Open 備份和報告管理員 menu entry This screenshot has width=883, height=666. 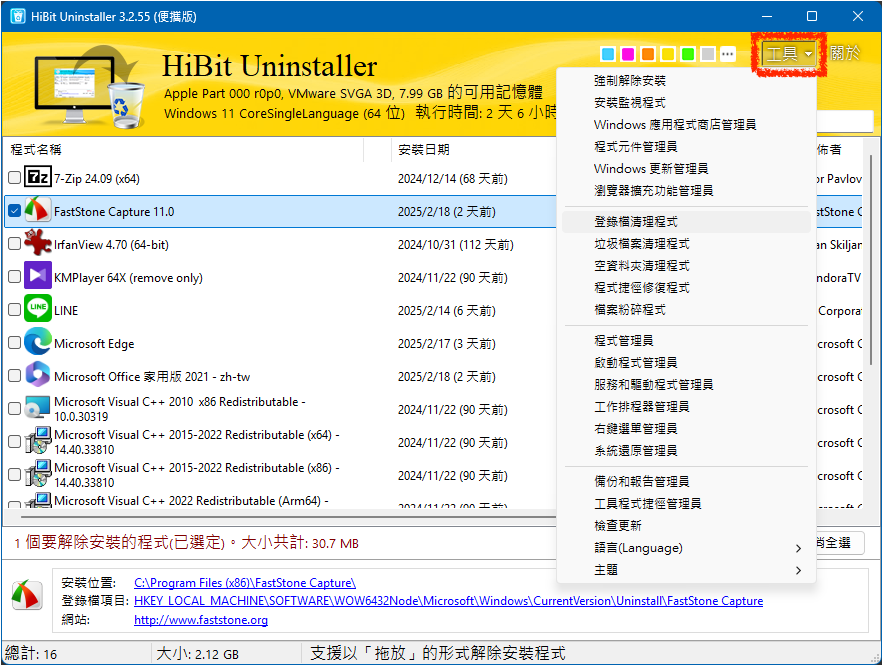686,481
